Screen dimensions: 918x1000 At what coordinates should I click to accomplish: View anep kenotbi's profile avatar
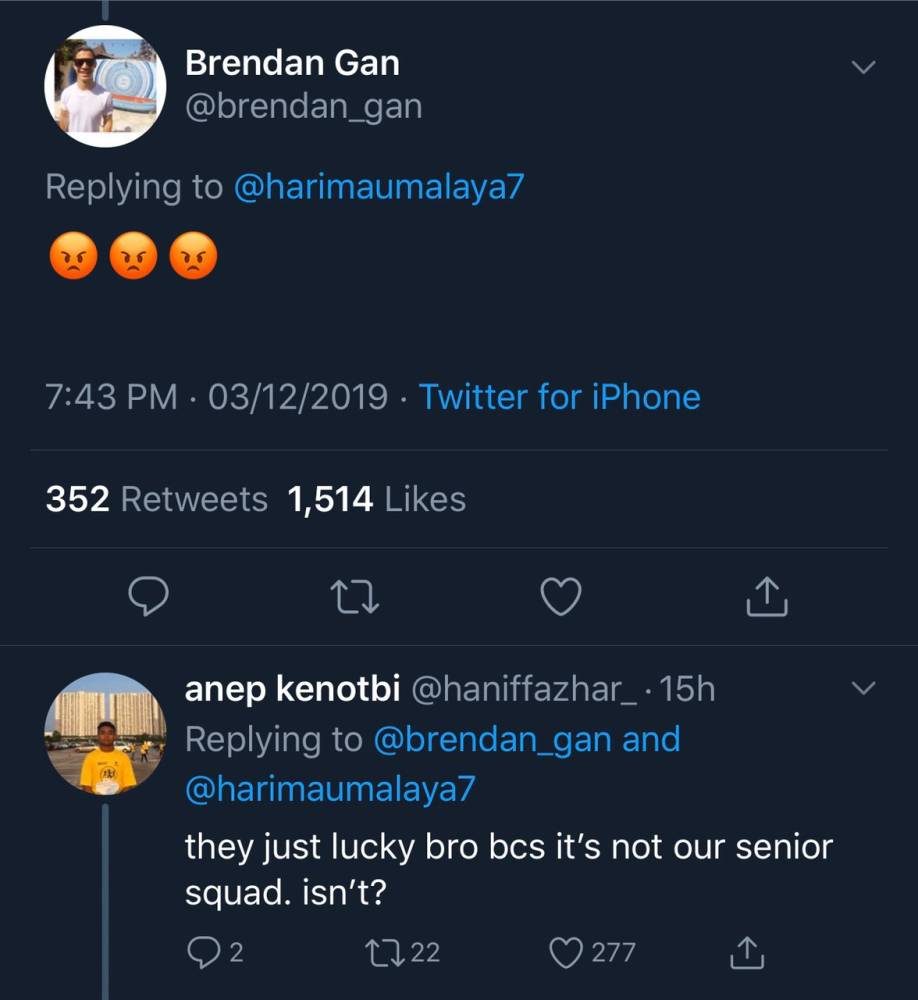[105, 734]
